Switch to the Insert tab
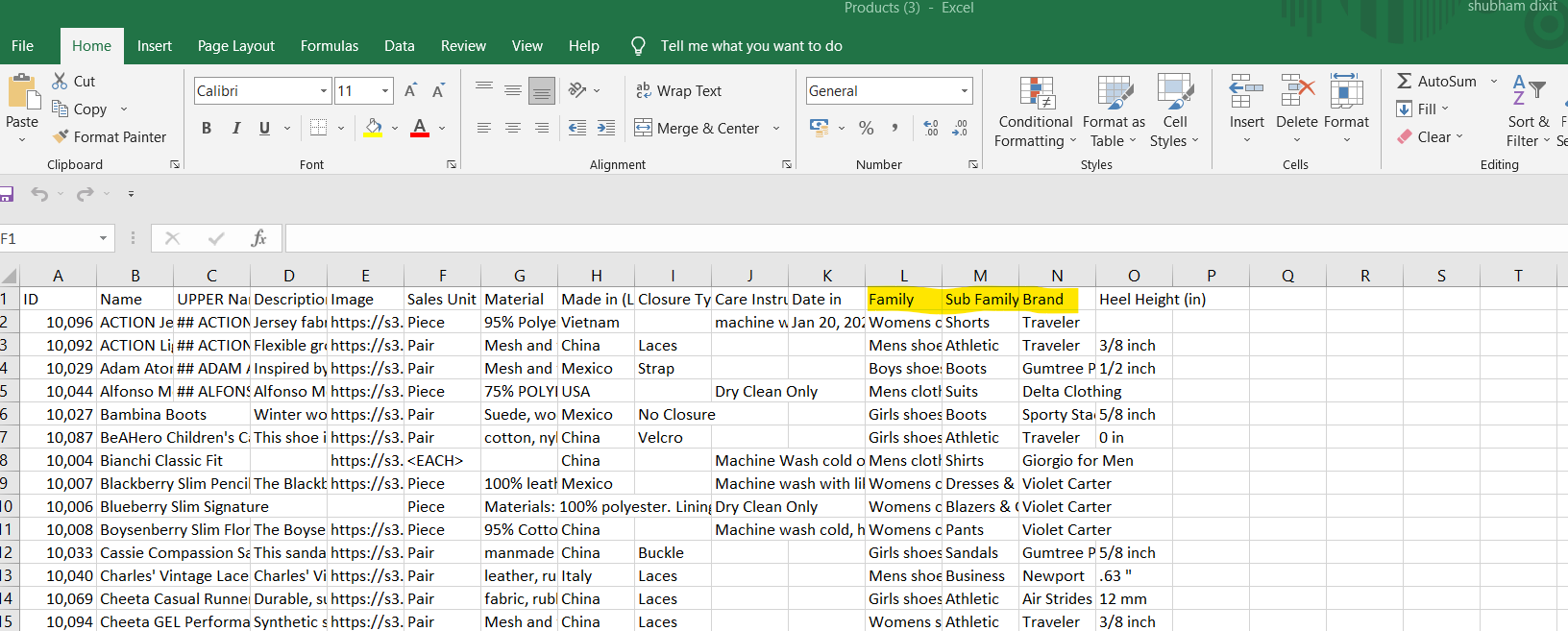1568x631 pixels. (155, 46)
